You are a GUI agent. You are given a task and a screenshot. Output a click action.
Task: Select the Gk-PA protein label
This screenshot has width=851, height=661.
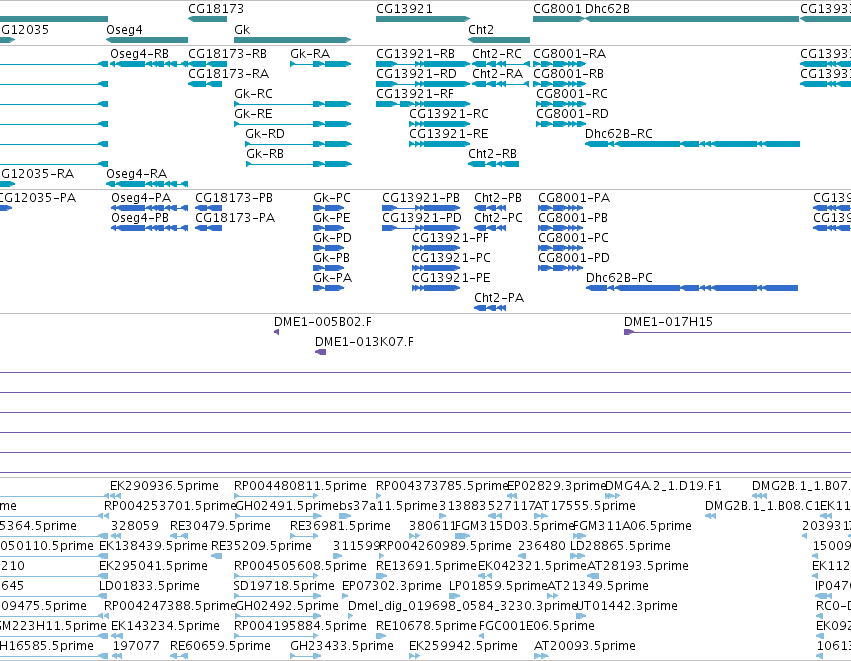coord(333,278)
